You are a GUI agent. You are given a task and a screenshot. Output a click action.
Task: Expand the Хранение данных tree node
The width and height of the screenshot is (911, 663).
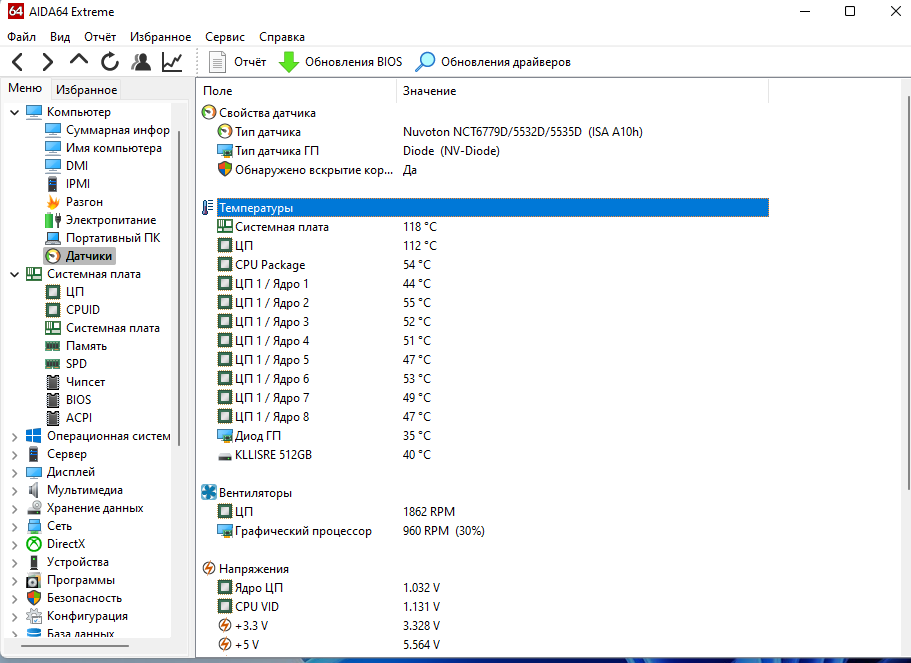(15, 508)
